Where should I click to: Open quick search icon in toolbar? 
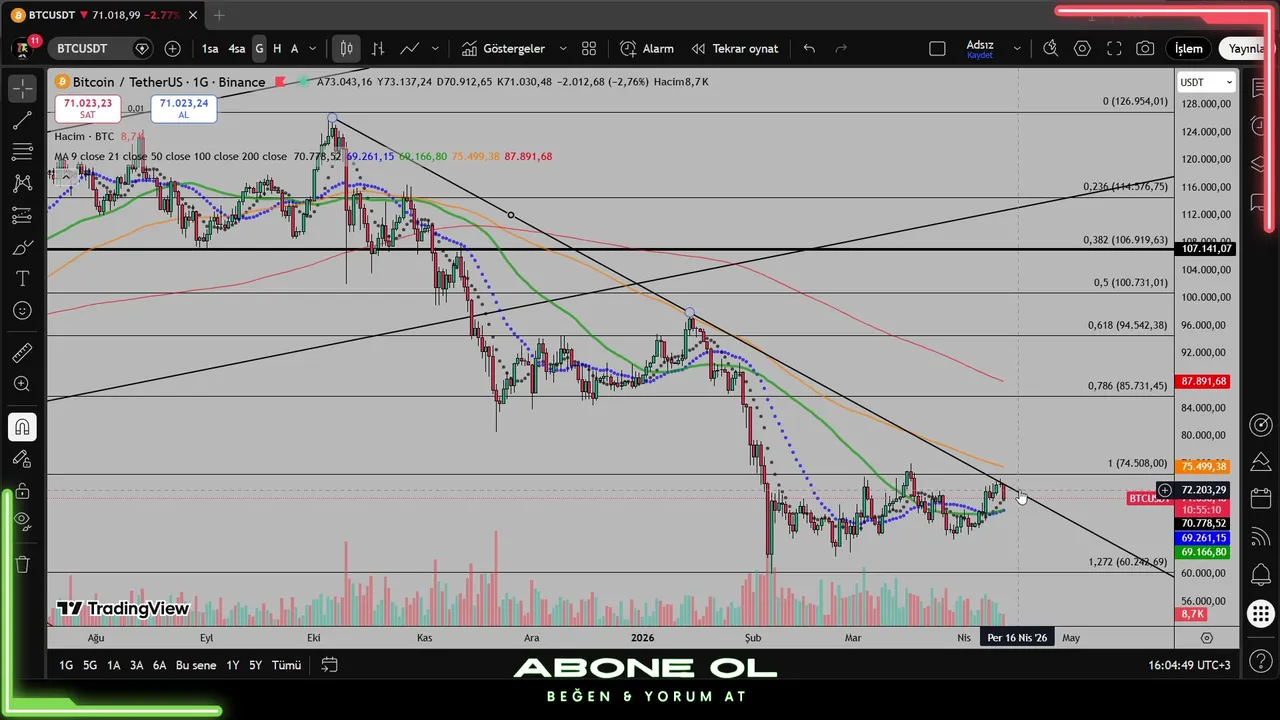1050,48
